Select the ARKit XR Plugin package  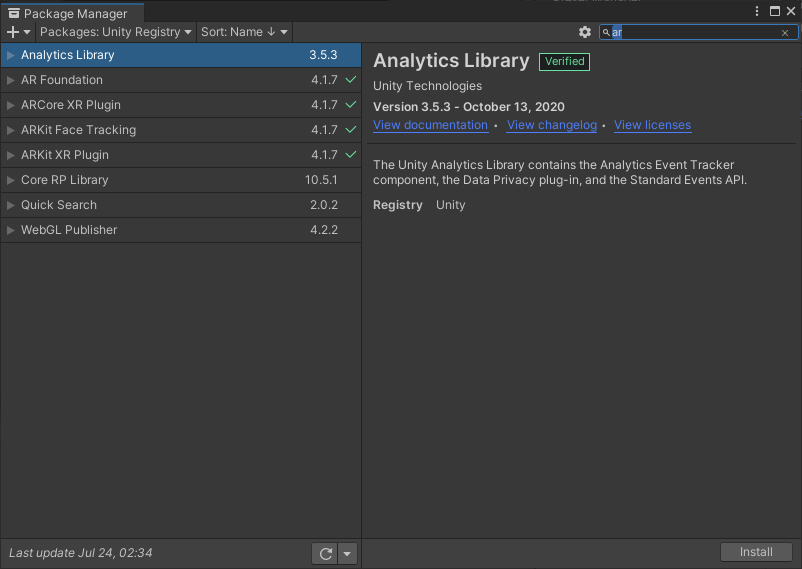(181, 155)
